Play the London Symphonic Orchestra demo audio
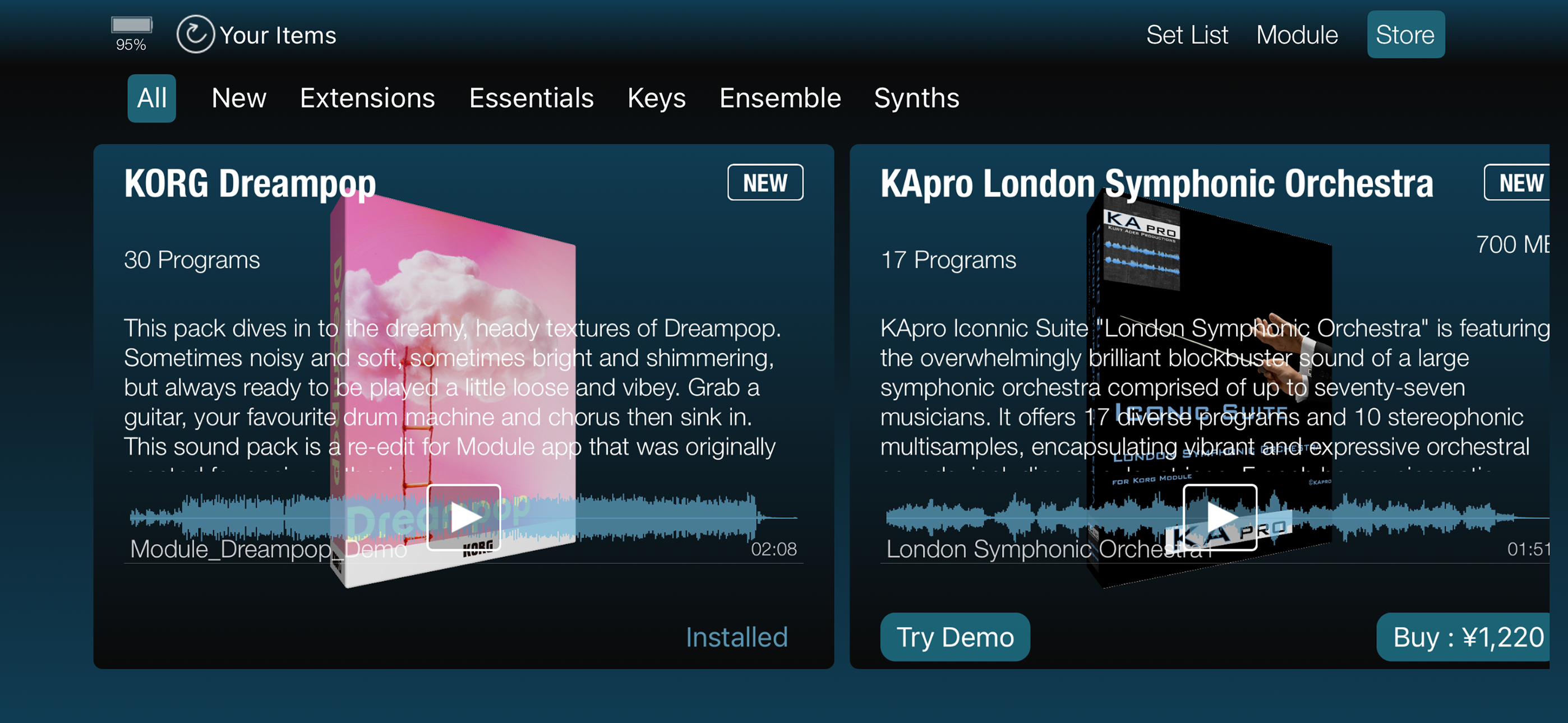1568x723 pixels. (x=1220, y=517)
